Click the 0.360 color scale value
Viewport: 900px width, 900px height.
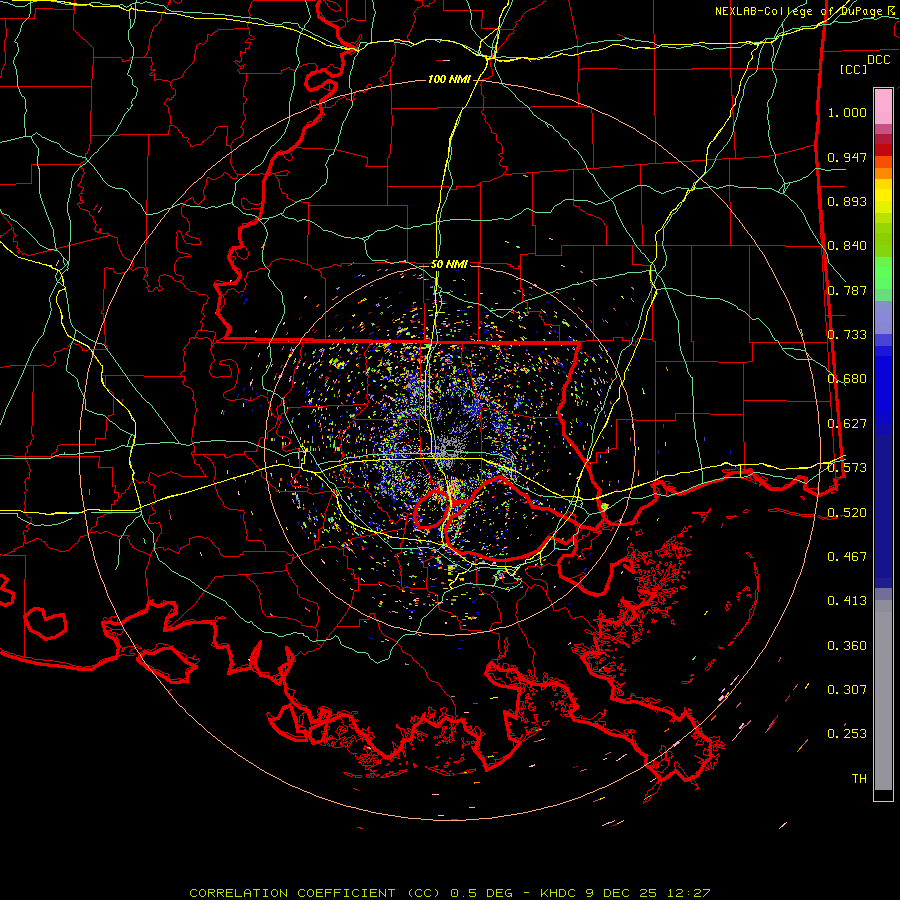(847, 646)
